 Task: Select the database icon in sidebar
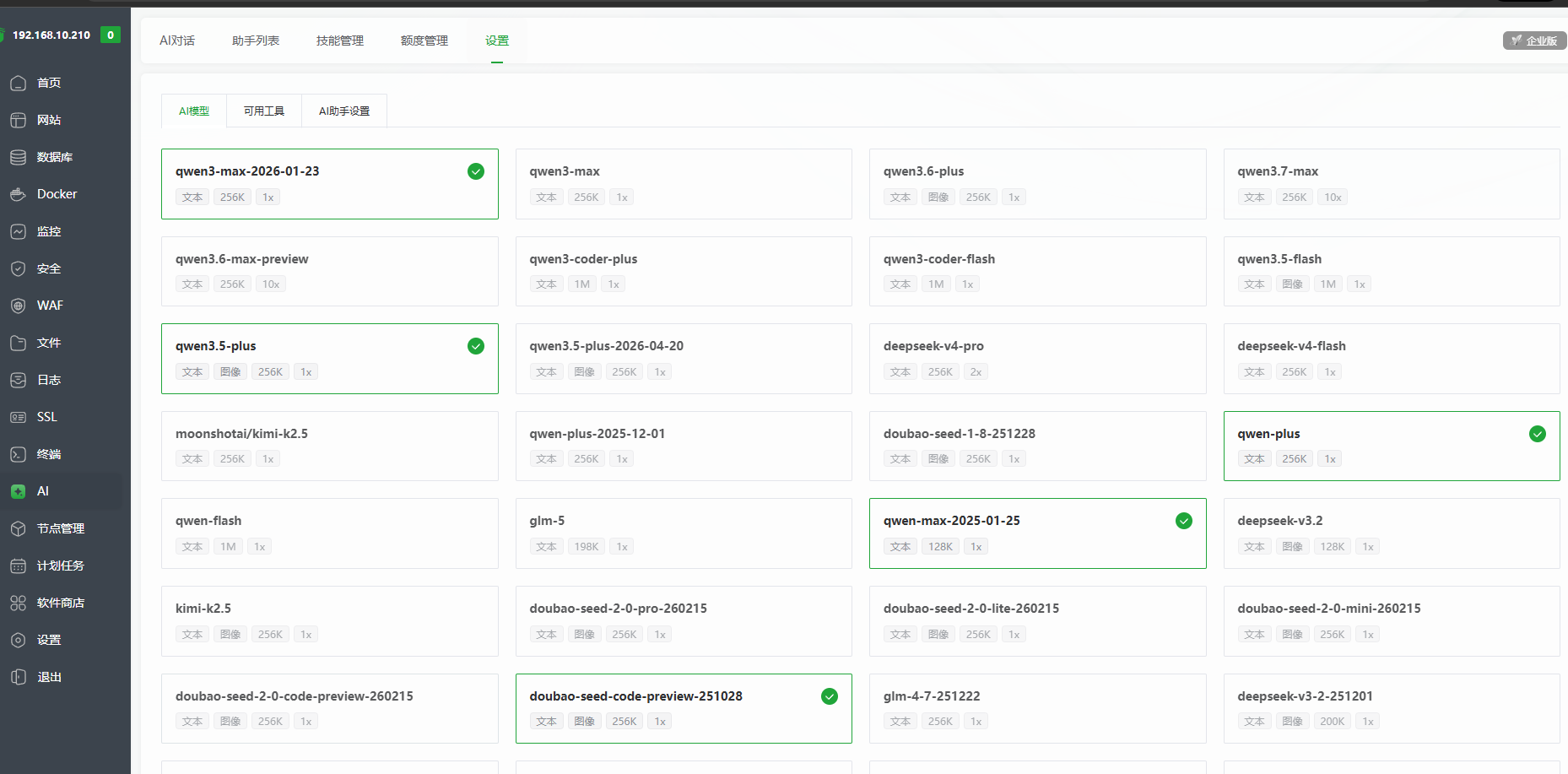[19, 157]
